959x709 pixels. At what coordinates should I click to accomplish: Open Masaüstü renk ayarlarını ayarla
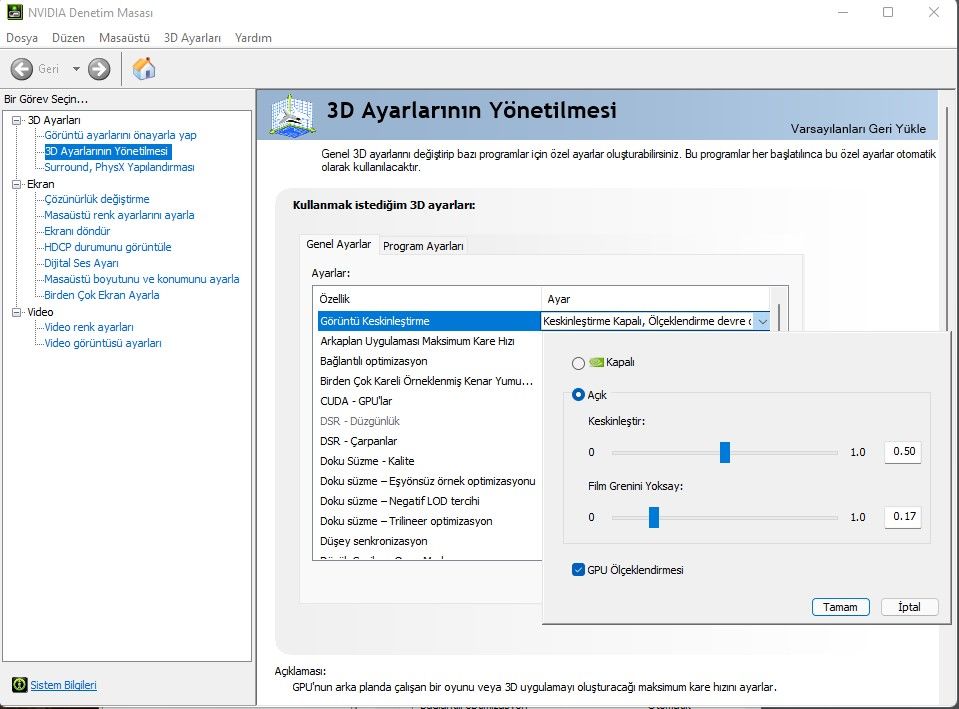119,215
